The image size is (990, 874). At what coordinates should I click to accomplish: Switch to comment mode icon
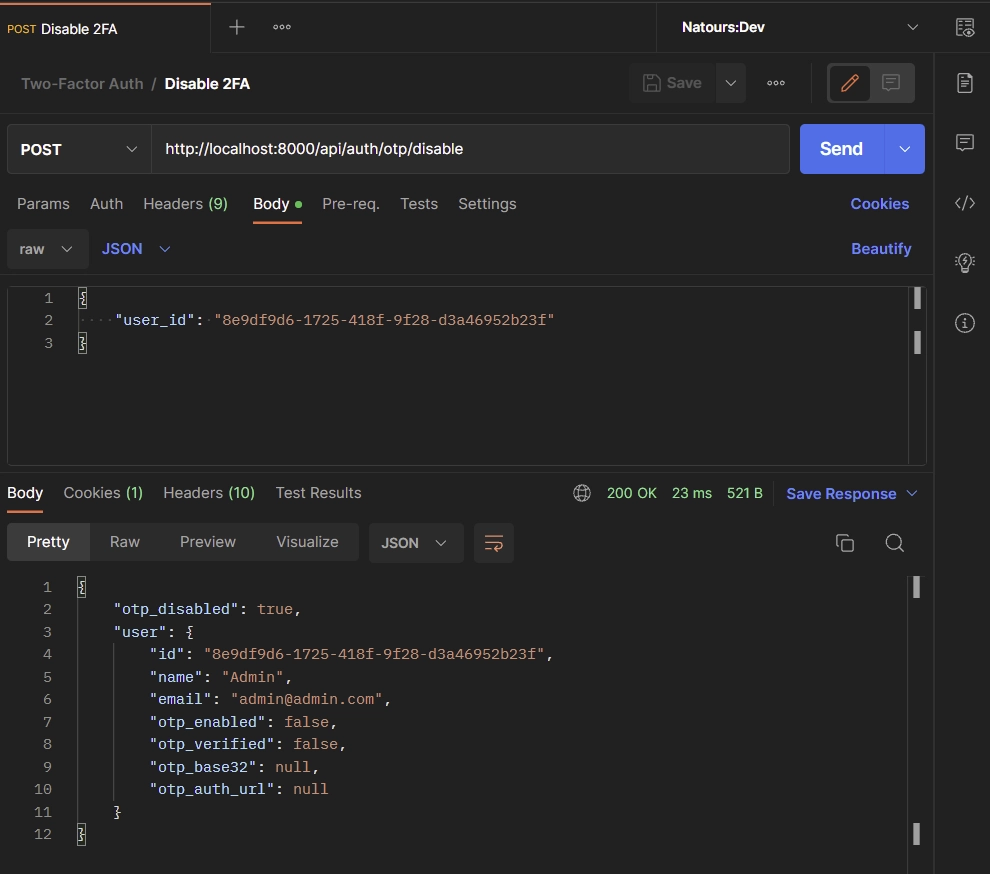click(x=891, y=83)
